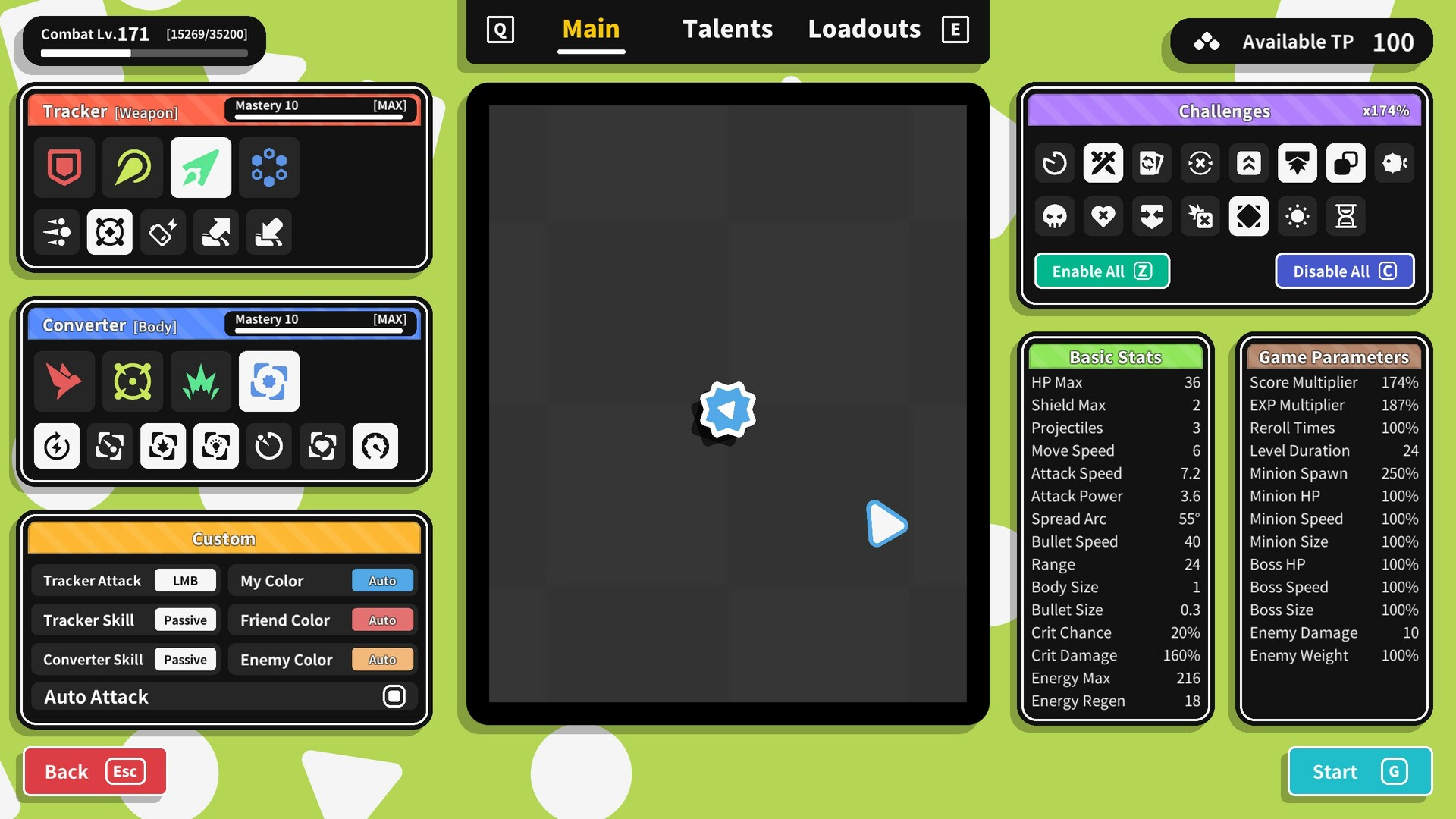The height and width of the screenshot is (819, 1456).
Task: Open Tracker Skill passive dropdown
Action: [x=185, y=619]
